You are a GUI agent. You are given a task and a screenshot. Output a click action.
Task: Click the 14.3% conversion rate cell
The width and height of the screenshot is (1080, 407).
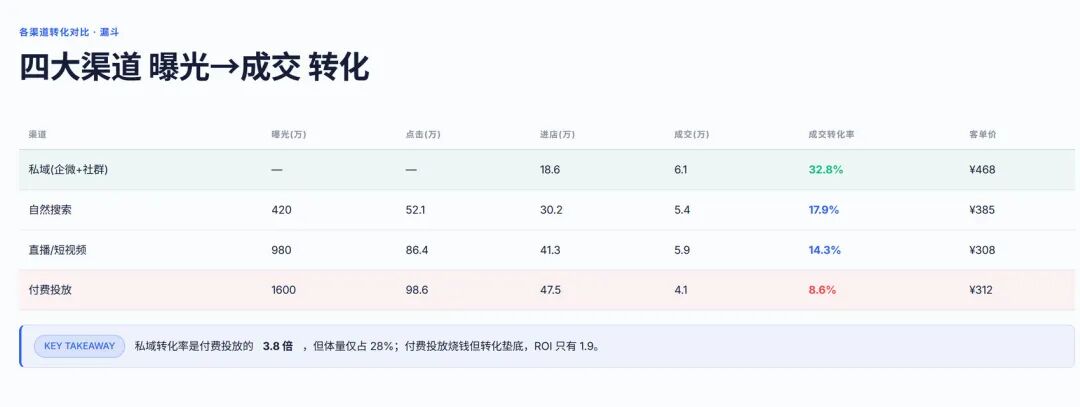824,250
